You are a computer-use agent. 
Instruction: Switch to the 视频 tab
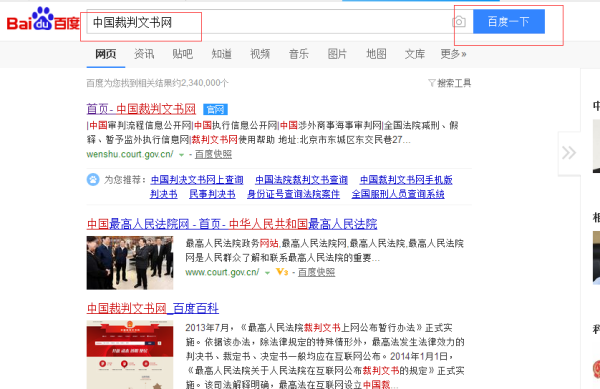click(x=260, y=54)
